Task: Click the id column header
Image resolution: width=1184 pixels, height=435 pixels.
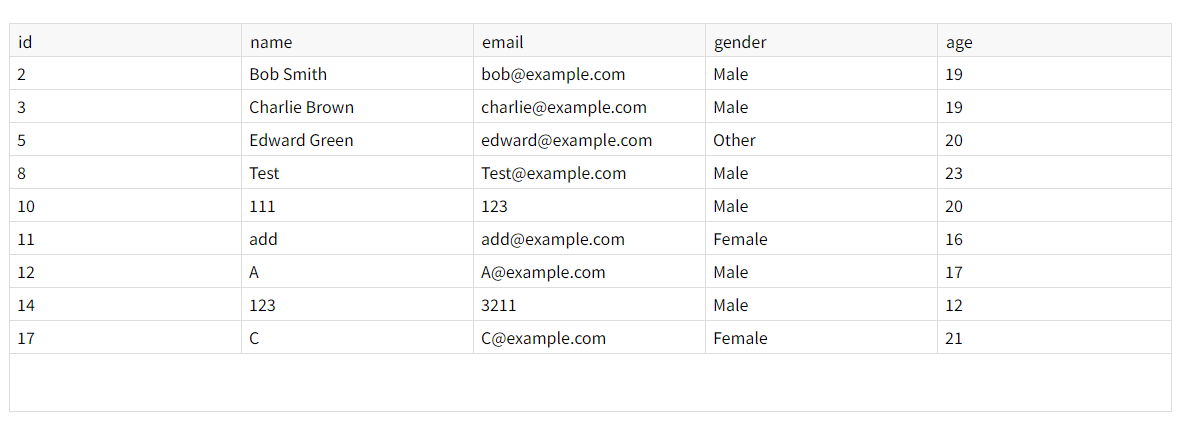Action: point(26,42)
